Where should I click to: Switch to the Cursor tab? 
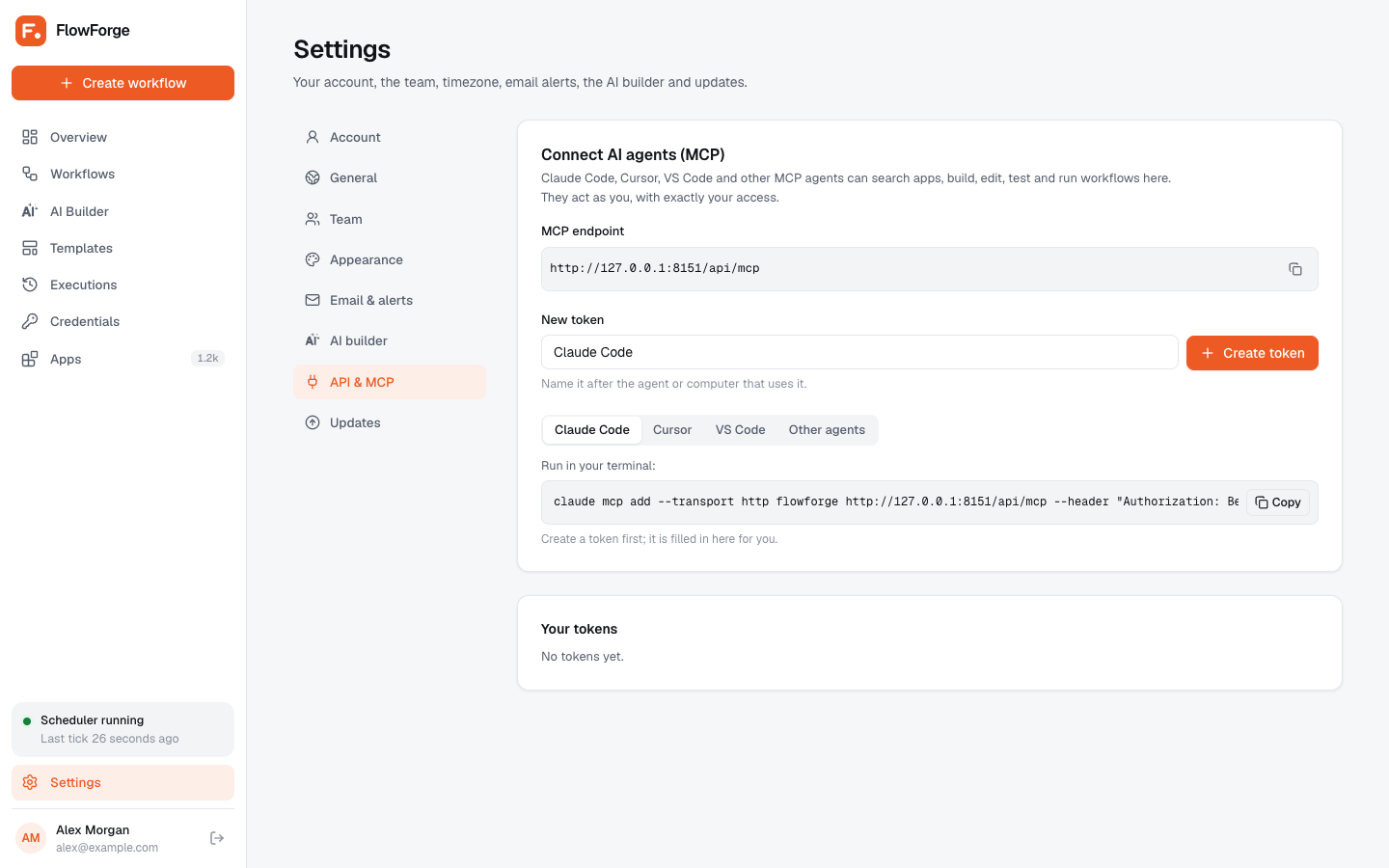[x=672, y=430]
